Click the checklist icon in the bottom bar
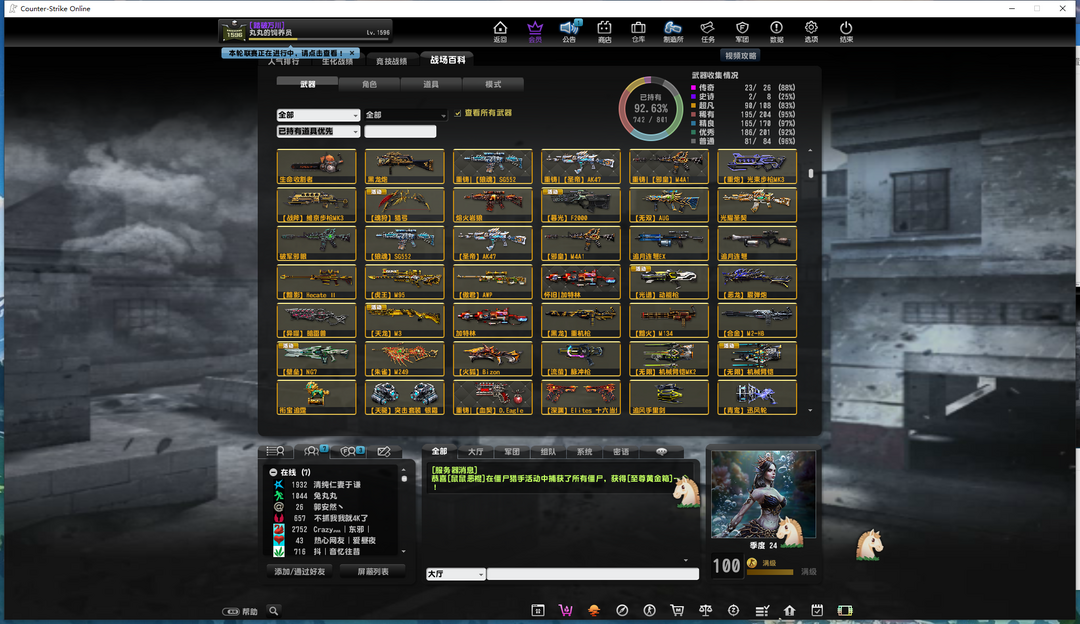 click(762, 610)
